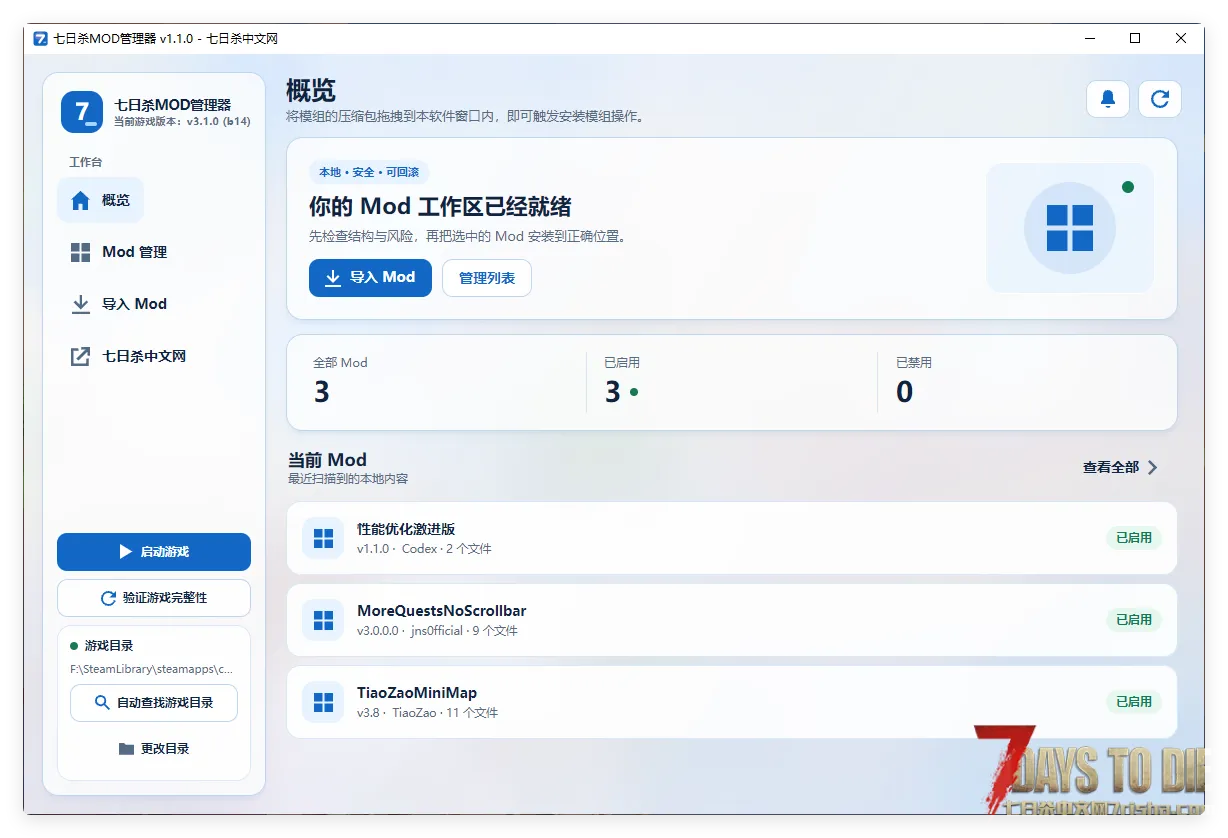Select the 性能优化激进版 mod row

(x=732, y=538)
